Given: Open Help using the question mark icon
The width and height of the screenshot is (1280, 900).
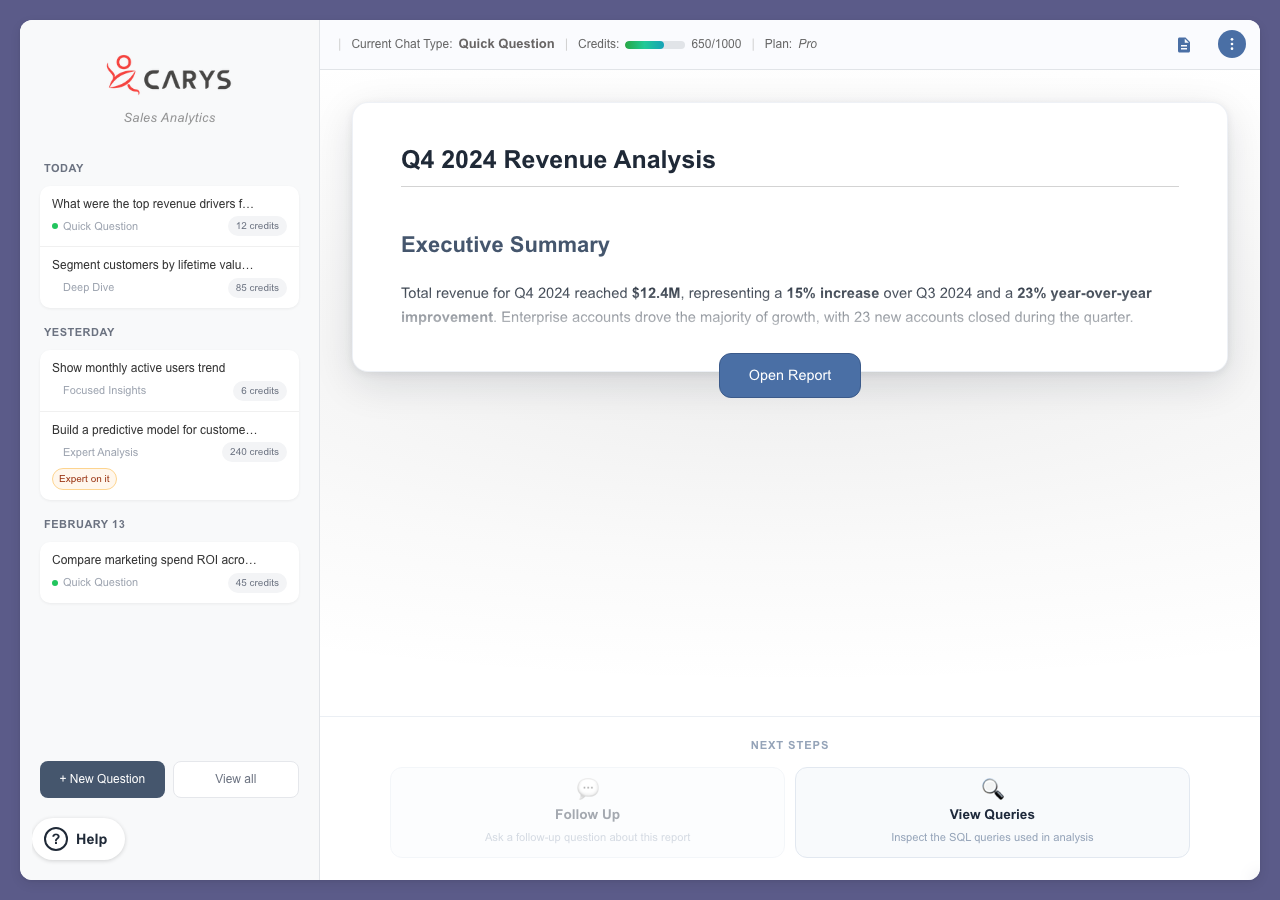Looking at the screenshot, I should [x=57, y=839].
